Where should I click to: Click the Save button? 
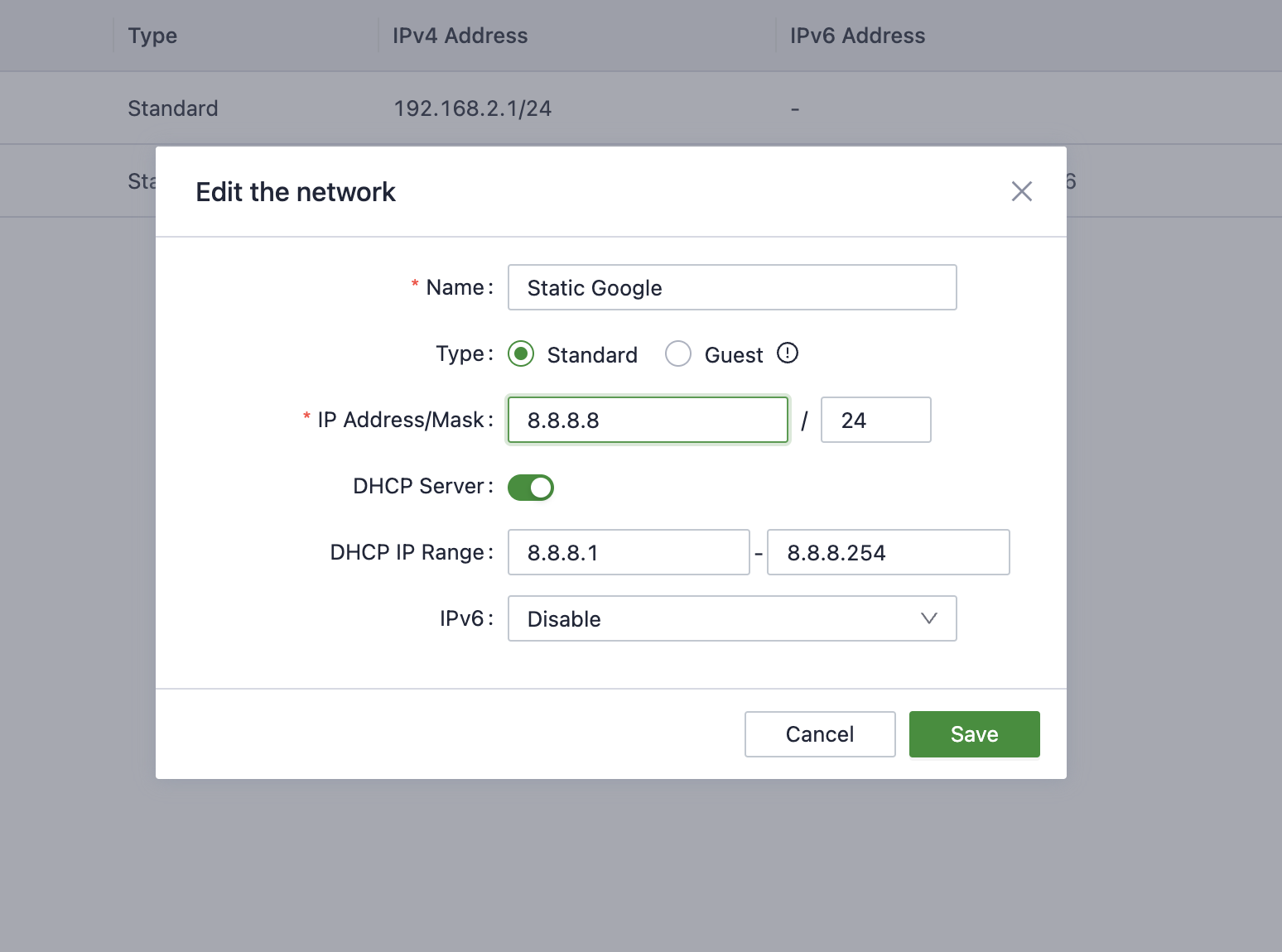click(974, 734)
